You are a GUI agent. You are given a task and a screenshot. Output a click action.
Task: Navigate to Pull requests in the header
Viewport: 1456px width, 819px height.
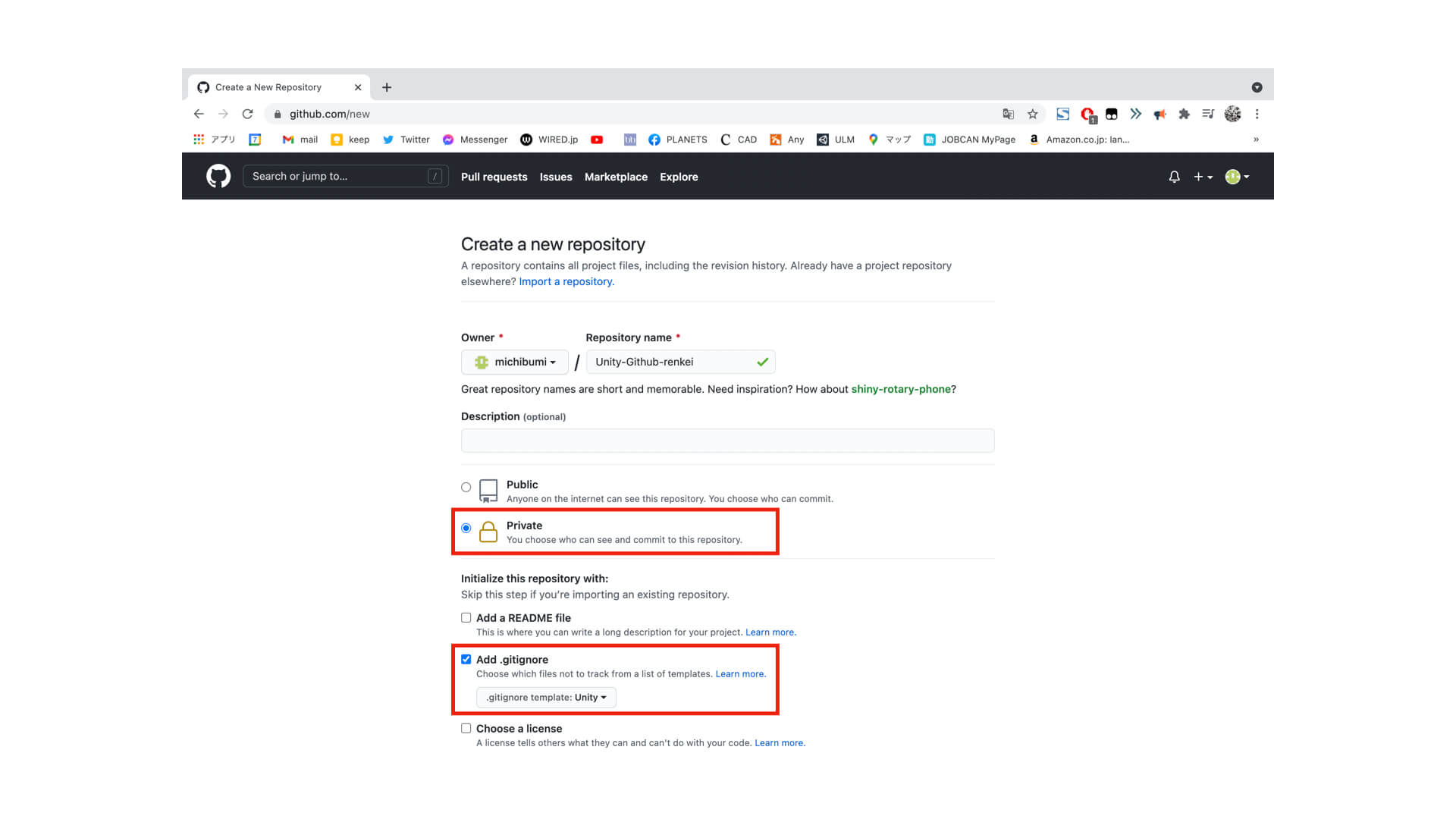tap(494, 177)
